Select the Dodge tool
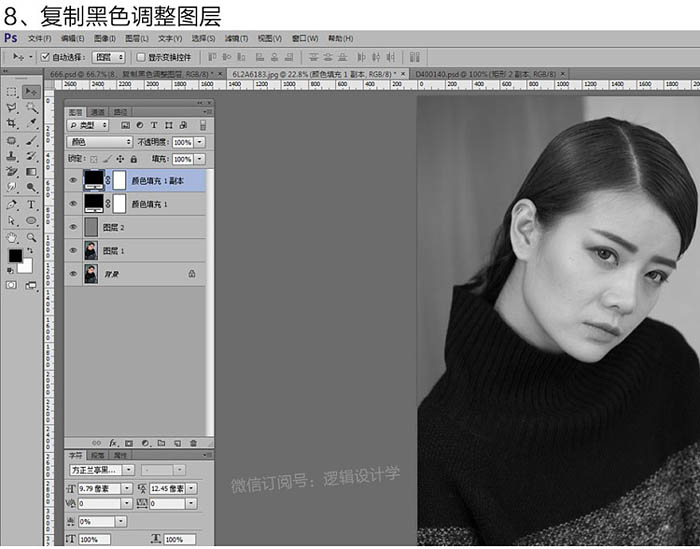Screen dimensions: 700x549 [31, 187]
